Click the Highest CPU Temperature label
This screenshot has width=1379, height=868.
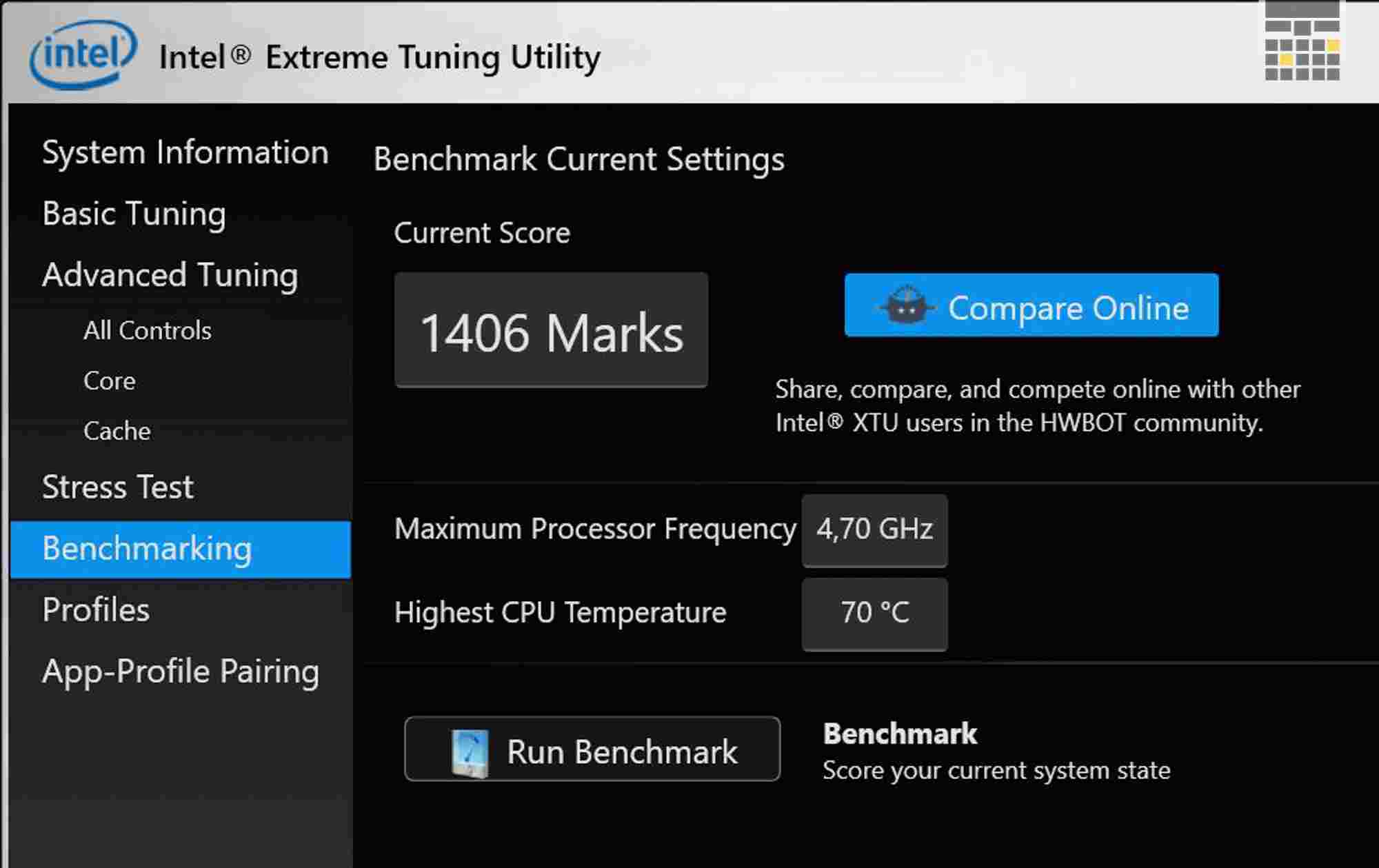tap(560, 613)
